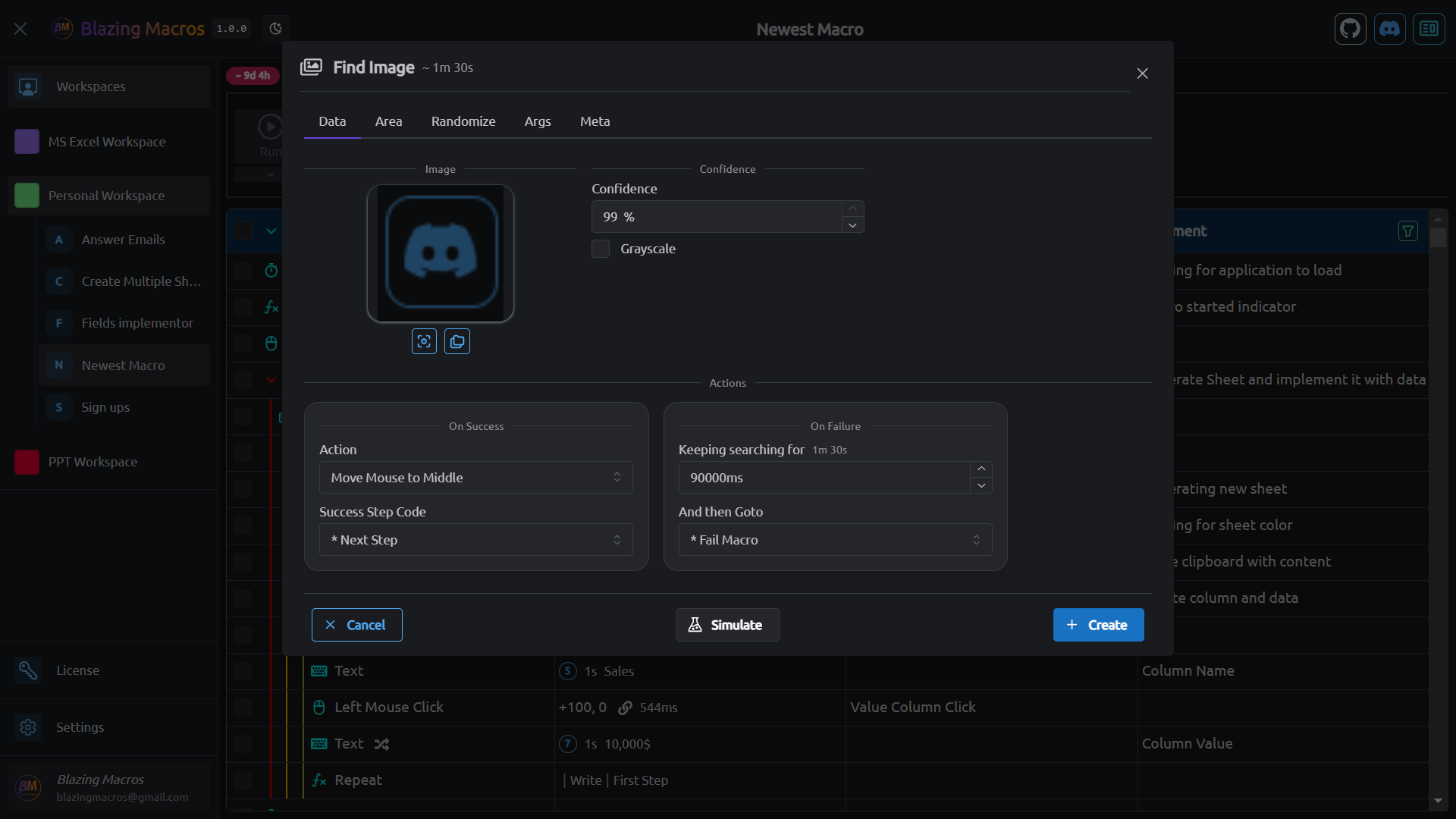Expand the Success Step Code dropdown
The height and width of the screenshot is (819, 1456).
[475, 540]
